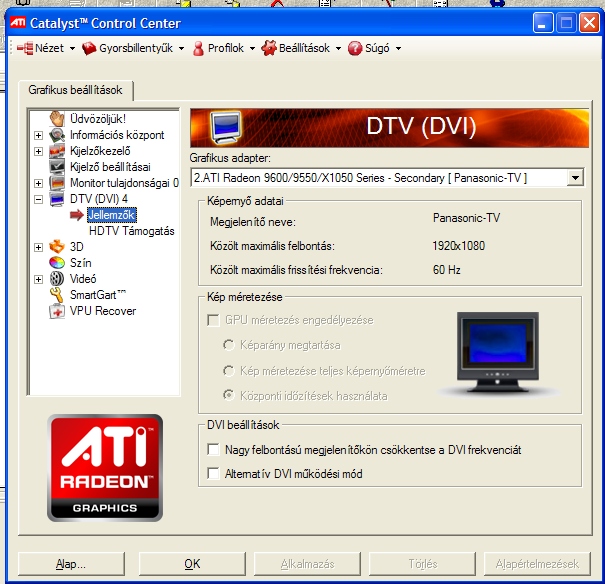Click the OK button
605x584 pixels.
pos(192,564)
